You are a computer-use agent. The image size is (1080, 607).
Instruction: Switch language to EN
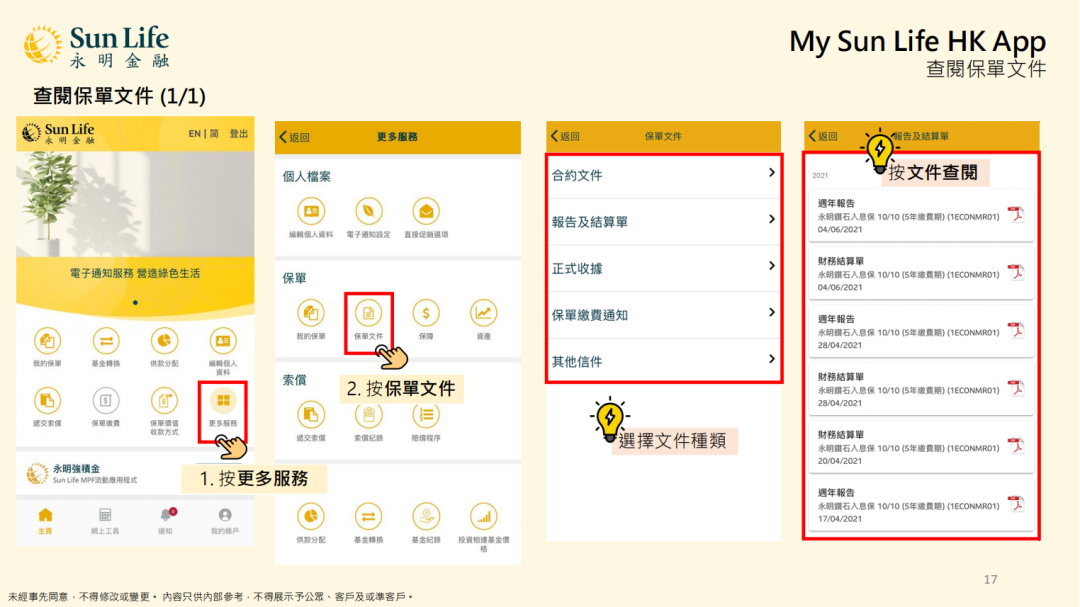(194, 134)
